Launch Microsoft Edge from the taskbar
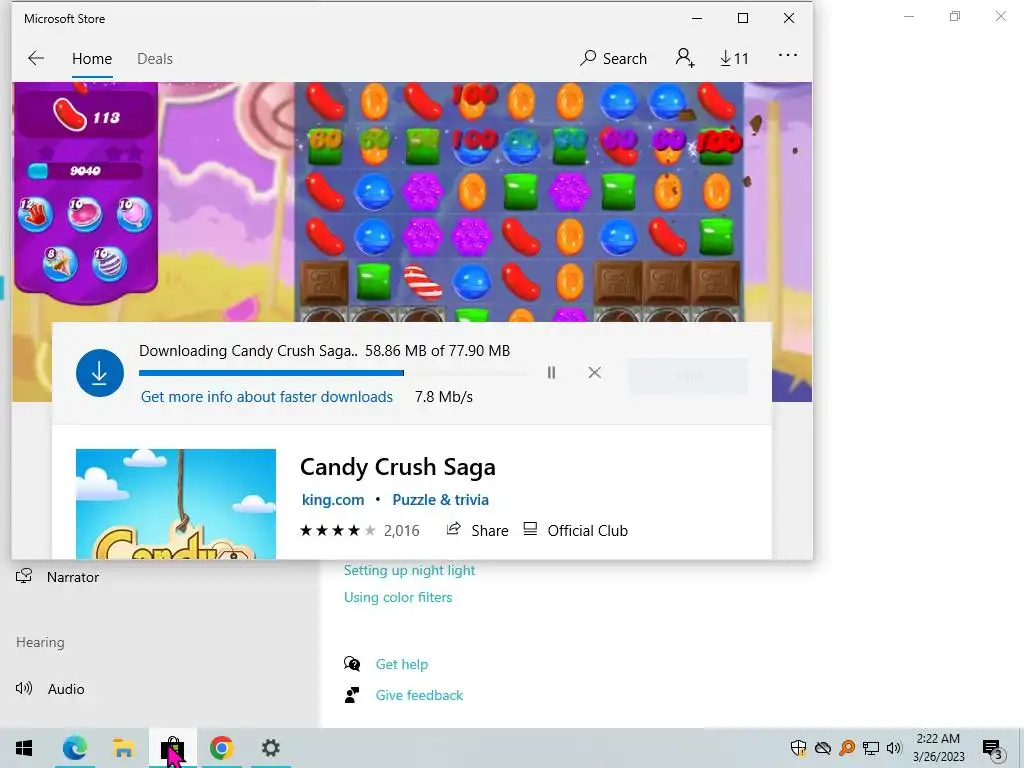The width and height of the screenshot is (1024, 768). coord(74,748)
